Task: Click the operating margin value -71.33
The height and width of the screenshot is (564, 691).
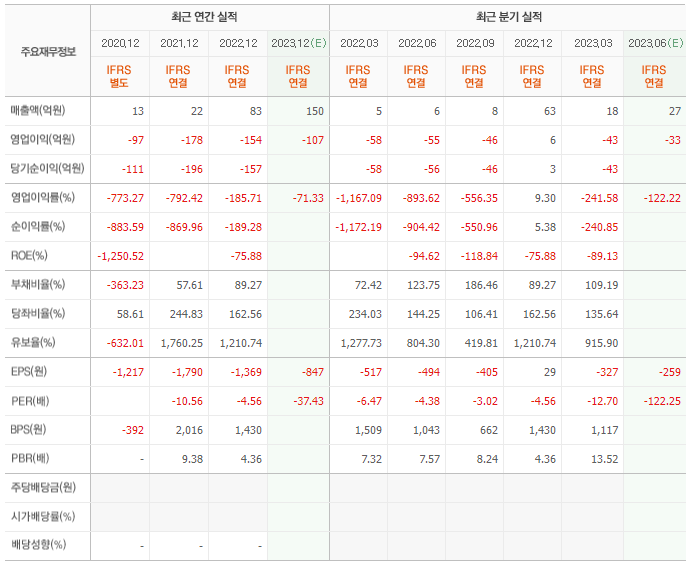Action: (x=308, y=198)
